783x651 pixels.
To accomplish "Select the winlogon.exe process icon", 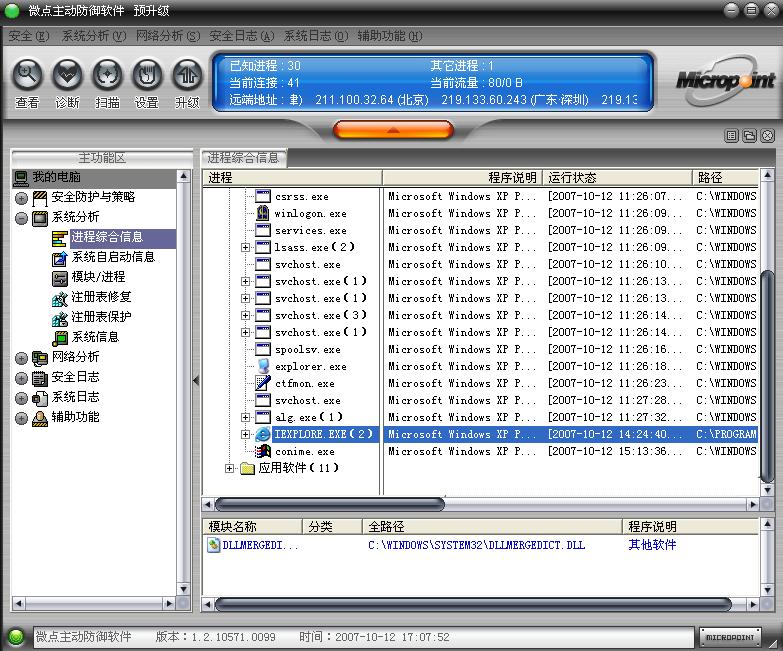I will [263, 213].
